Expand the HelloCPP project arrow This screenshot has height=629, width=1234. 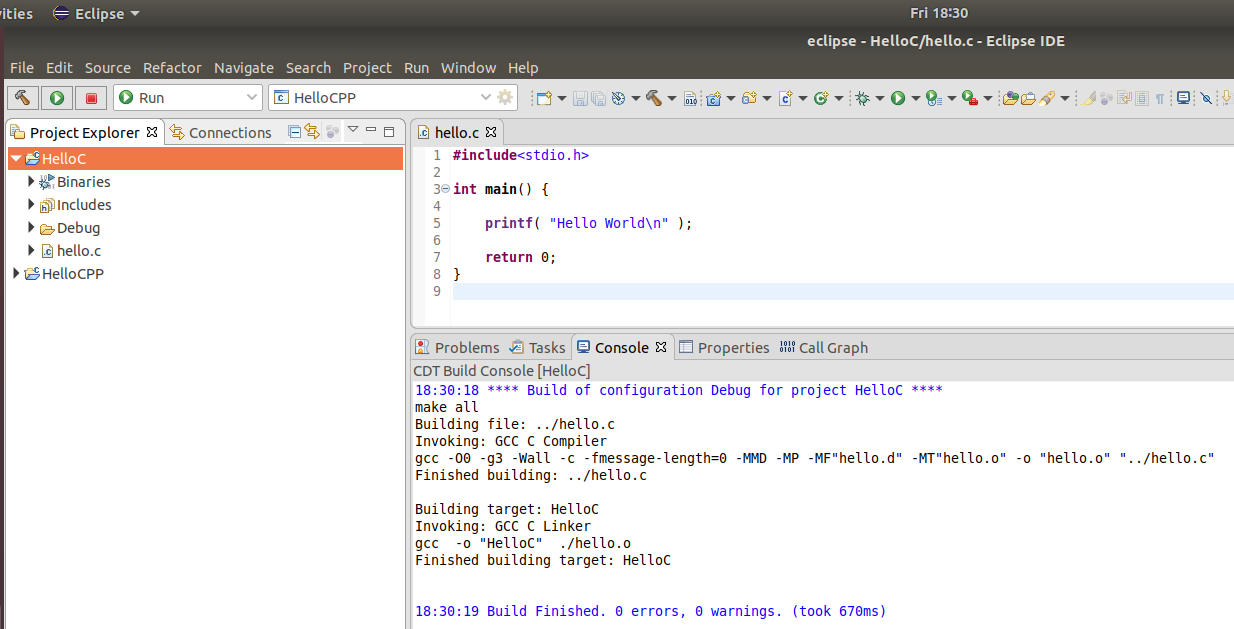coord(16,273)
